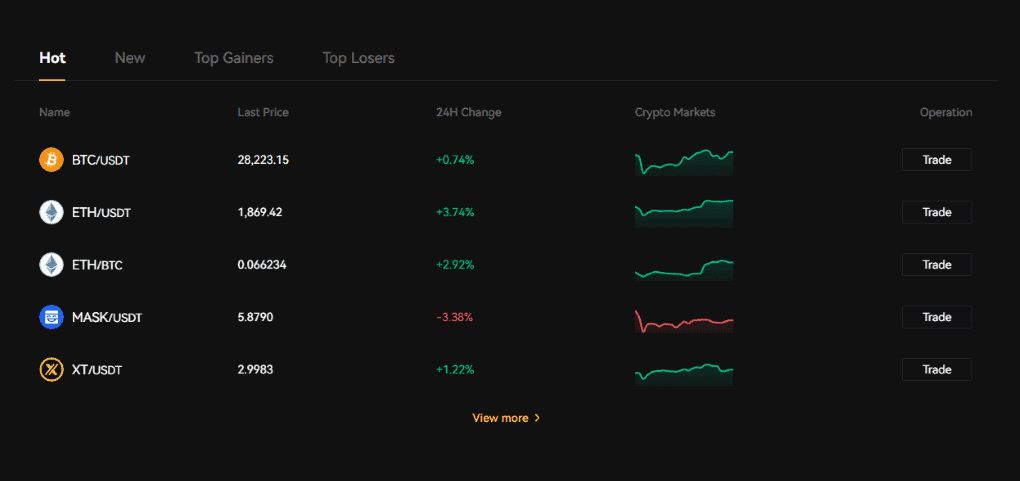This screenshot has width=1020, height=481.
Task: Click the +2.92% change value
Action: point(455,265)
